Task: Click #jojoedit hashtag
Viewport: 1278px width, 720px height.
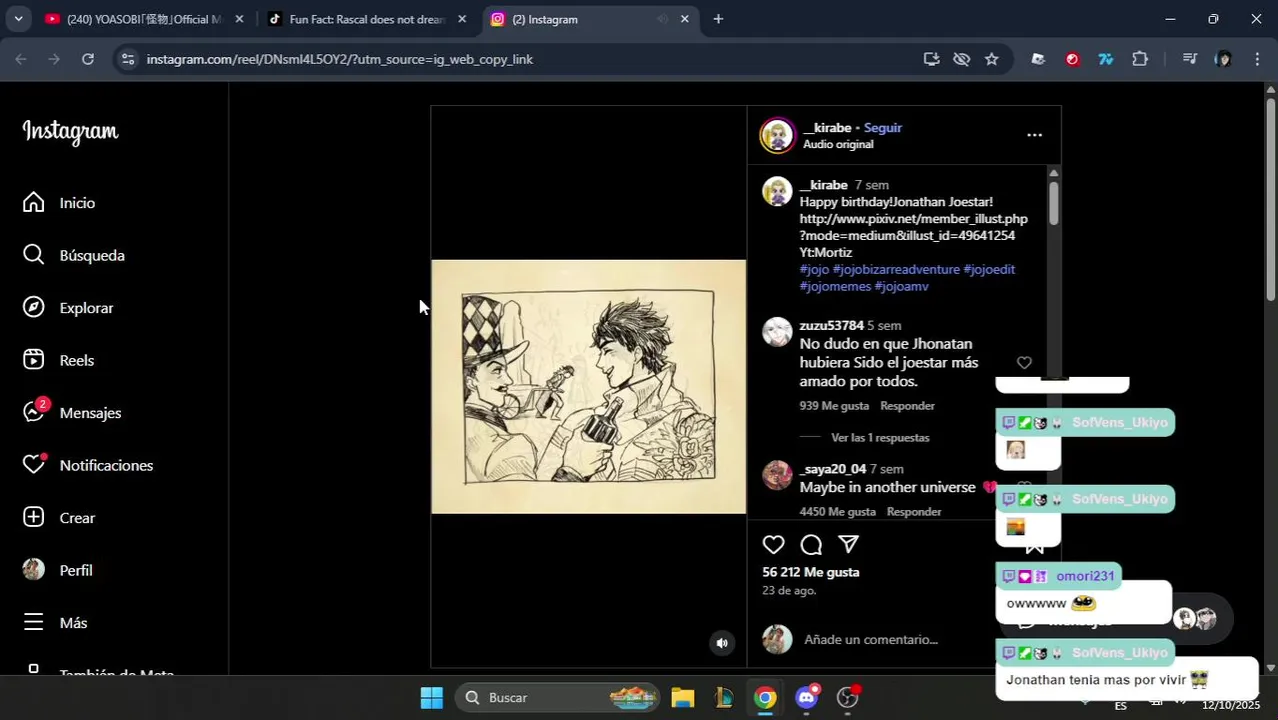Action: click(x=989, y=269)
